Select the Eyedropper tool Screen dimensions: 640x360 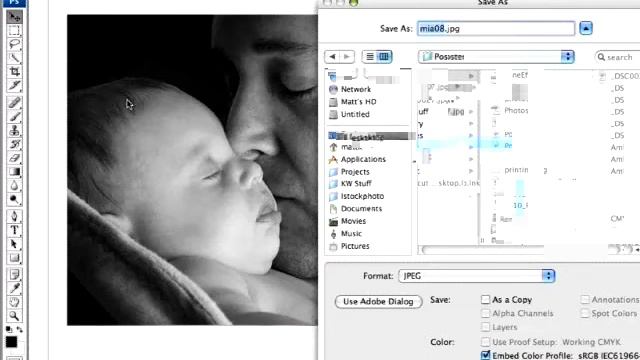click(14, 289)
